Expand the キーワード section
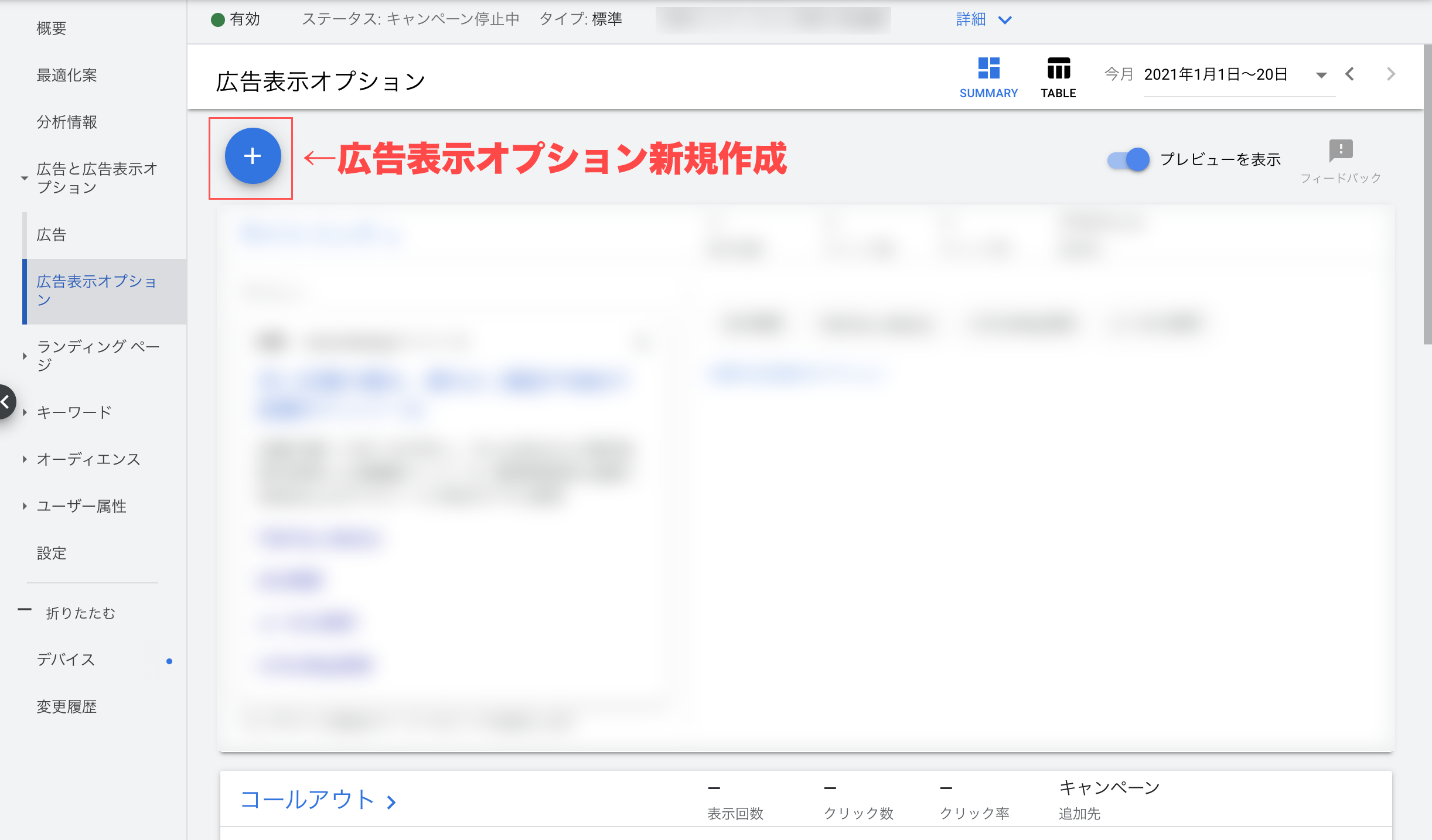This screenshot has height=840, width=1432. pyautogui.click(x=24, y=412)
